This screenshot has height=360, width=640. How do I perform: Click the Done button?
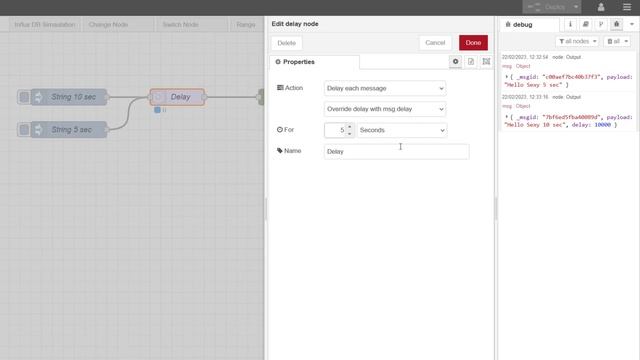click(473, 43)
